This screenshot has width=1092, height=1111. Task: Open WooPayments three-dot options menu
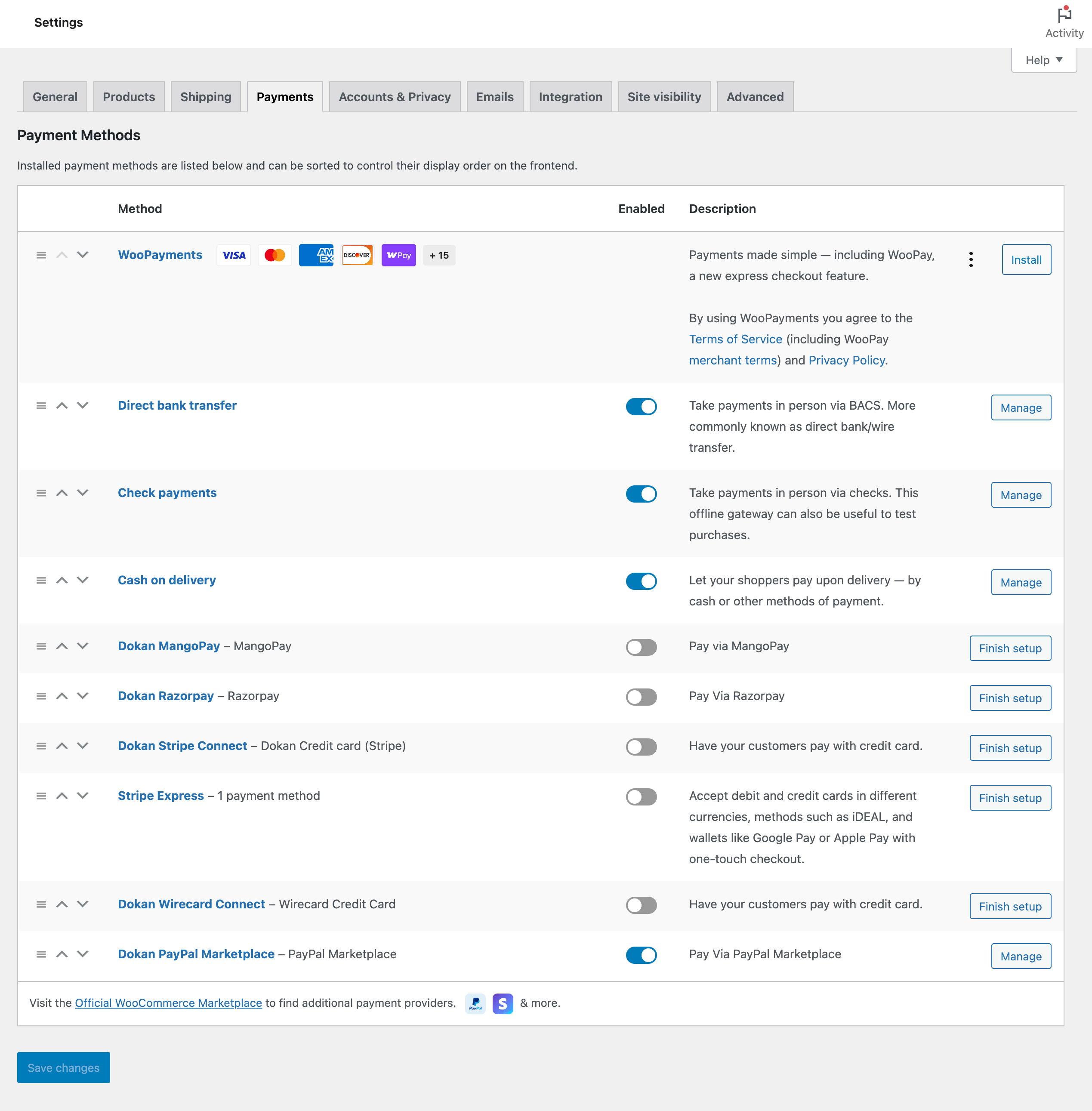(x=970, y=259)
